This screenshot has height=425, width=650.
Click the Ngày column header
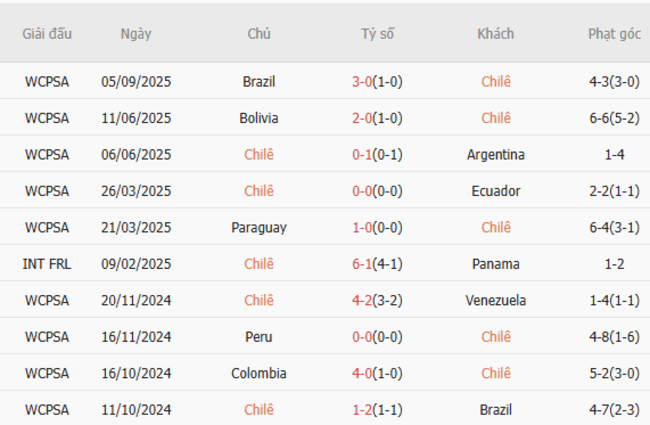click(136, 33)
